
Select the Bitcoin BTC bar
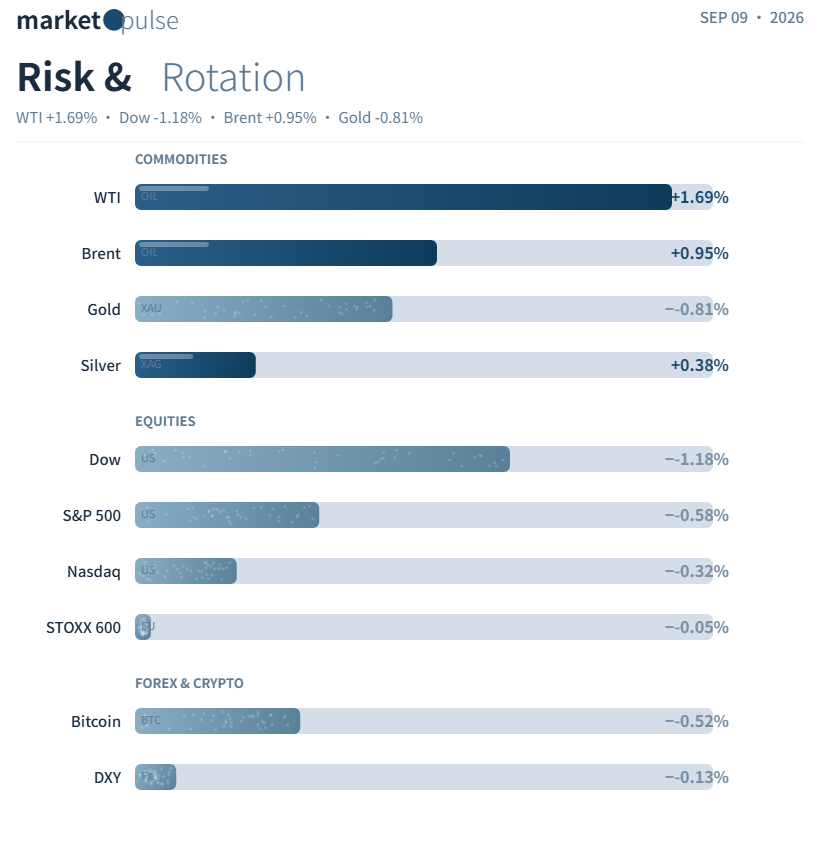pyautogui.click(x=217, y=721)
